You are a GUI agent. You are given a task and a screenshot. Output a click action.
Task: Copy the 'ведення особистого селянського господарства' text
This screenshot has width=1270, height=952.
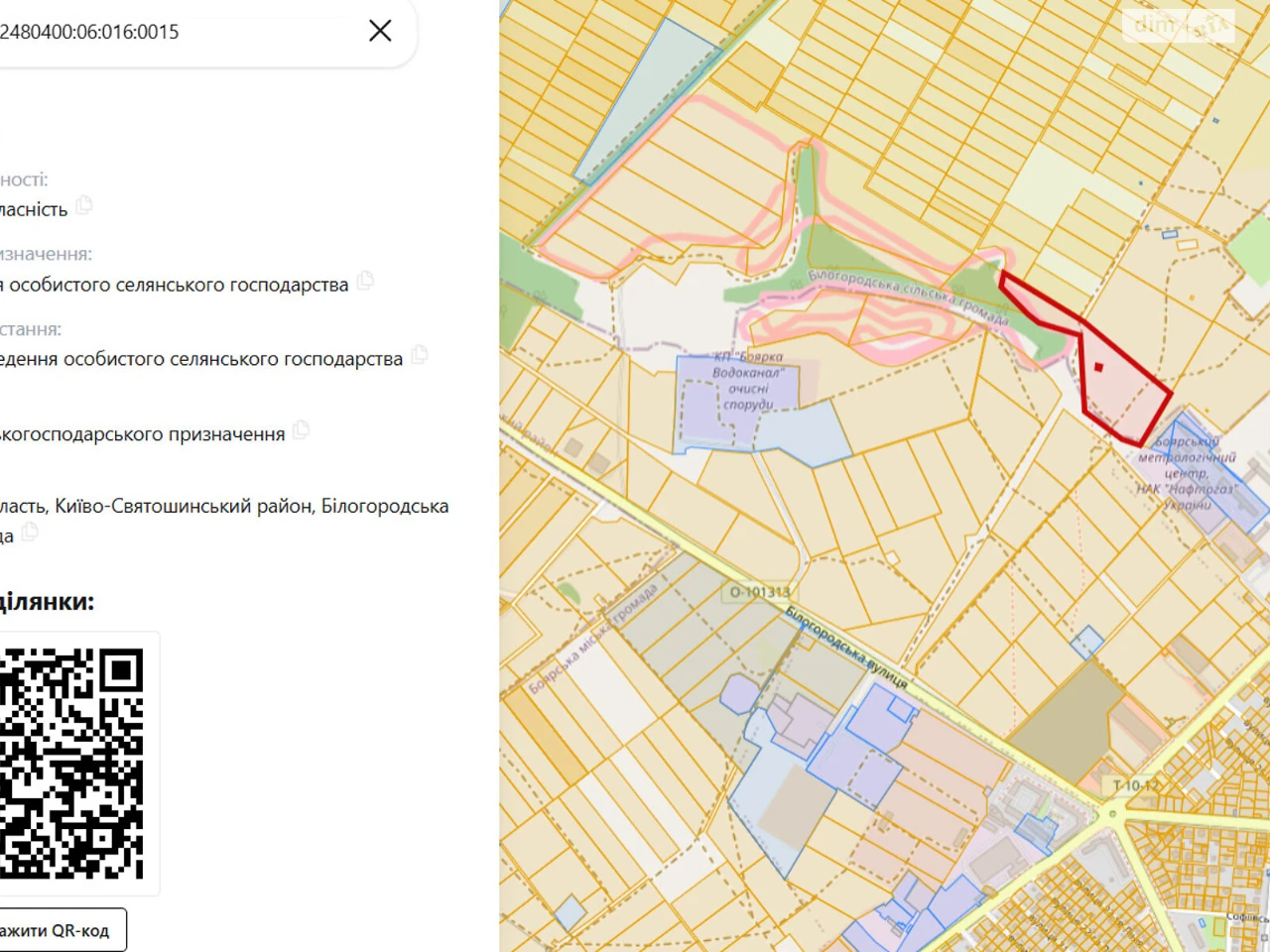pyautogui.click(x=420, y=354)
